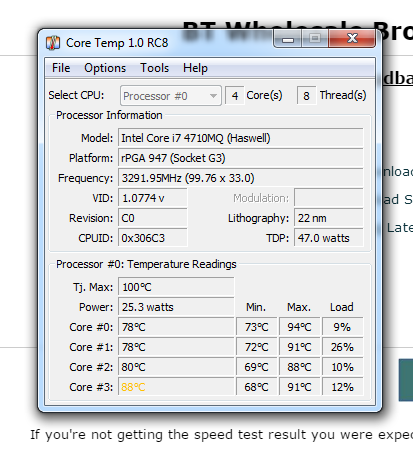Image resolution: width=413 pixels, height=452 pixels.
Task: Click Core #0 maximum temperature 94°C
Action: click(299, 327)
